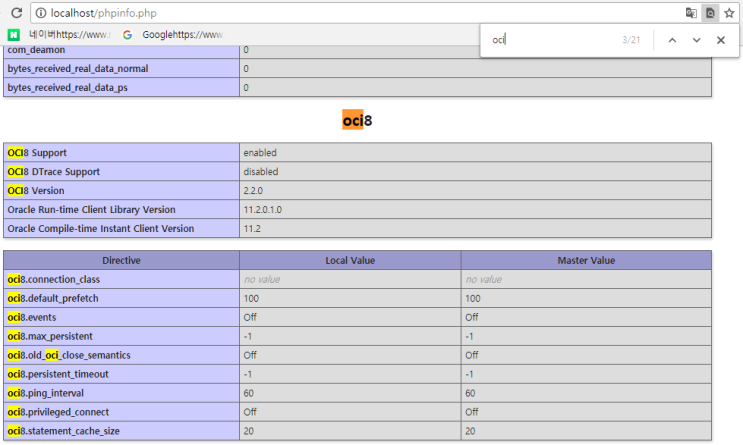The width and height of the screenshot is (743, 445).
Task: Click the find-in-page icon in address bar
Action: pyautogui.click(x=710, y=13)
